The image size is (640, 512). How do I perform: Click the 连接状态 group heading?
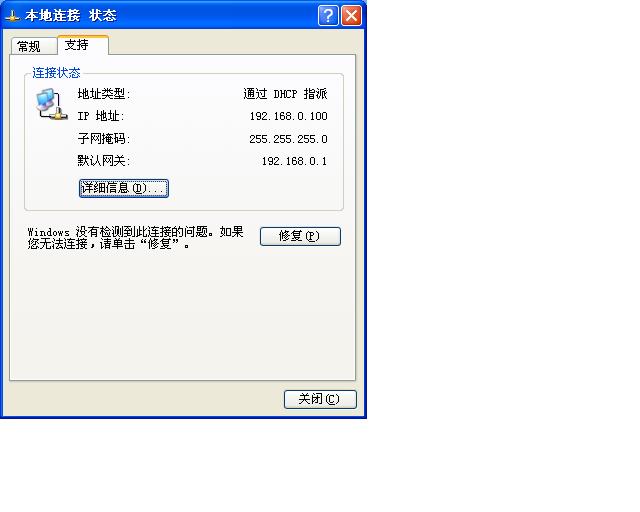[x=56, y=73]
